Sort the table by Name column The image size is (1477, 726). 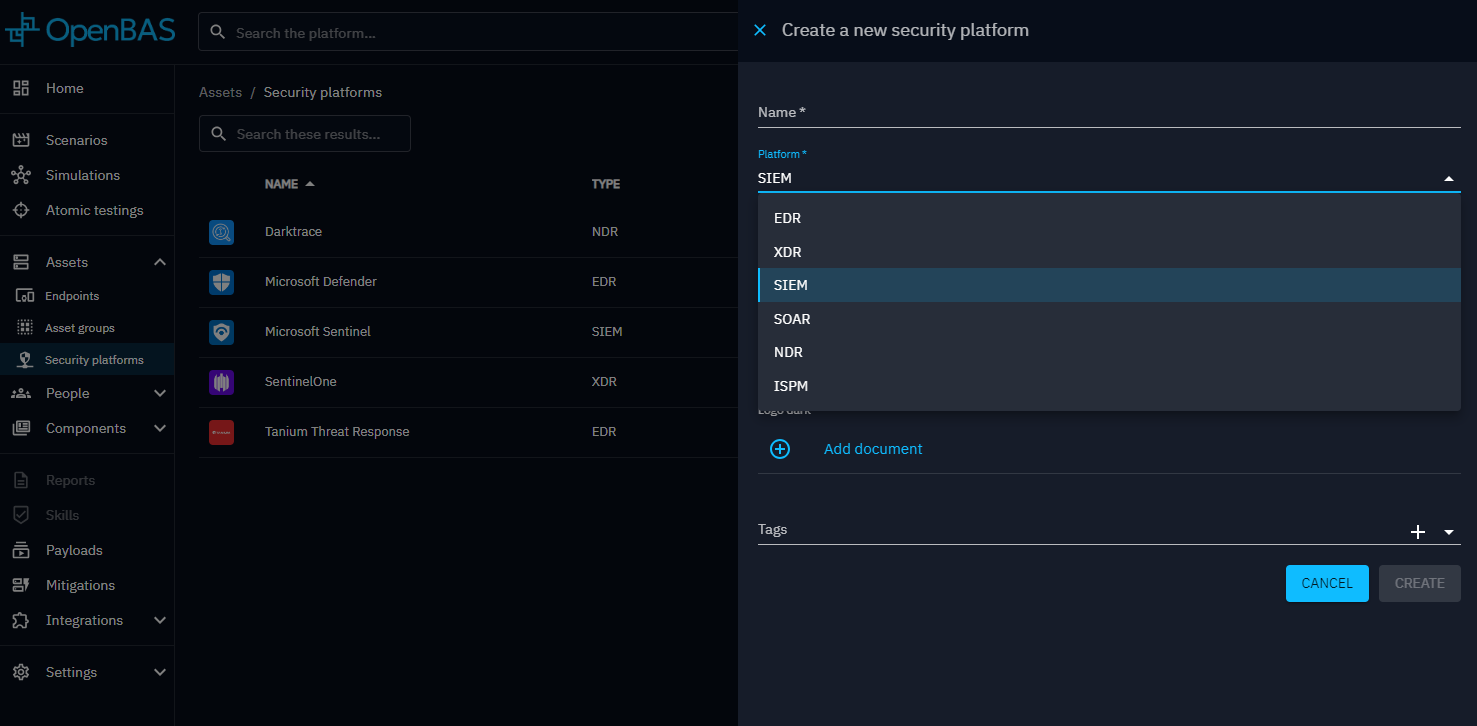tap(281, 184)
